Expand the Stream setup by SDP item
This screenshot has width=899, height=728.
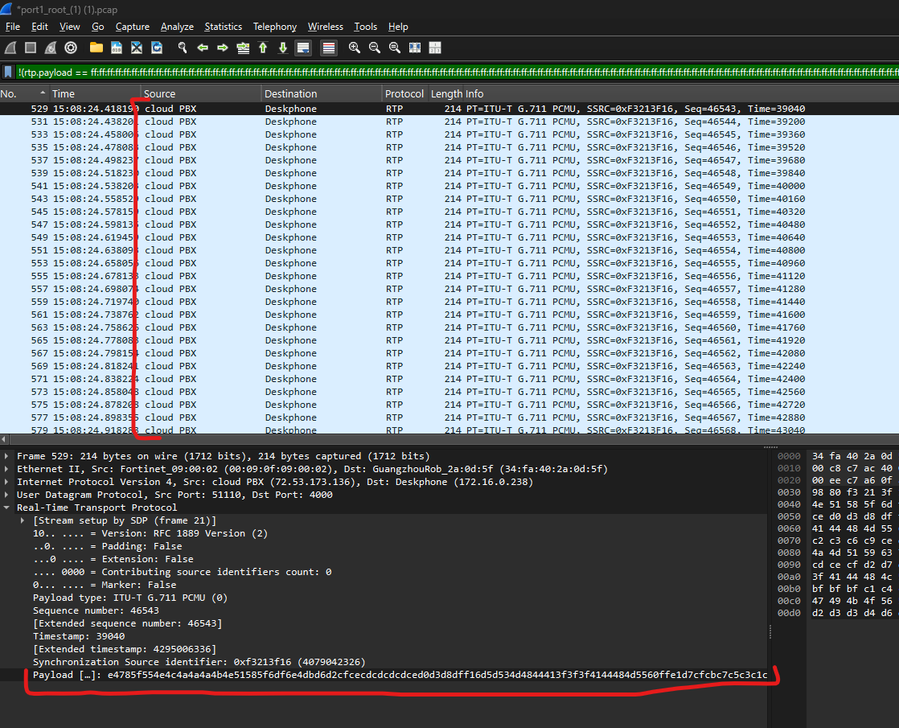coord(23,521)
